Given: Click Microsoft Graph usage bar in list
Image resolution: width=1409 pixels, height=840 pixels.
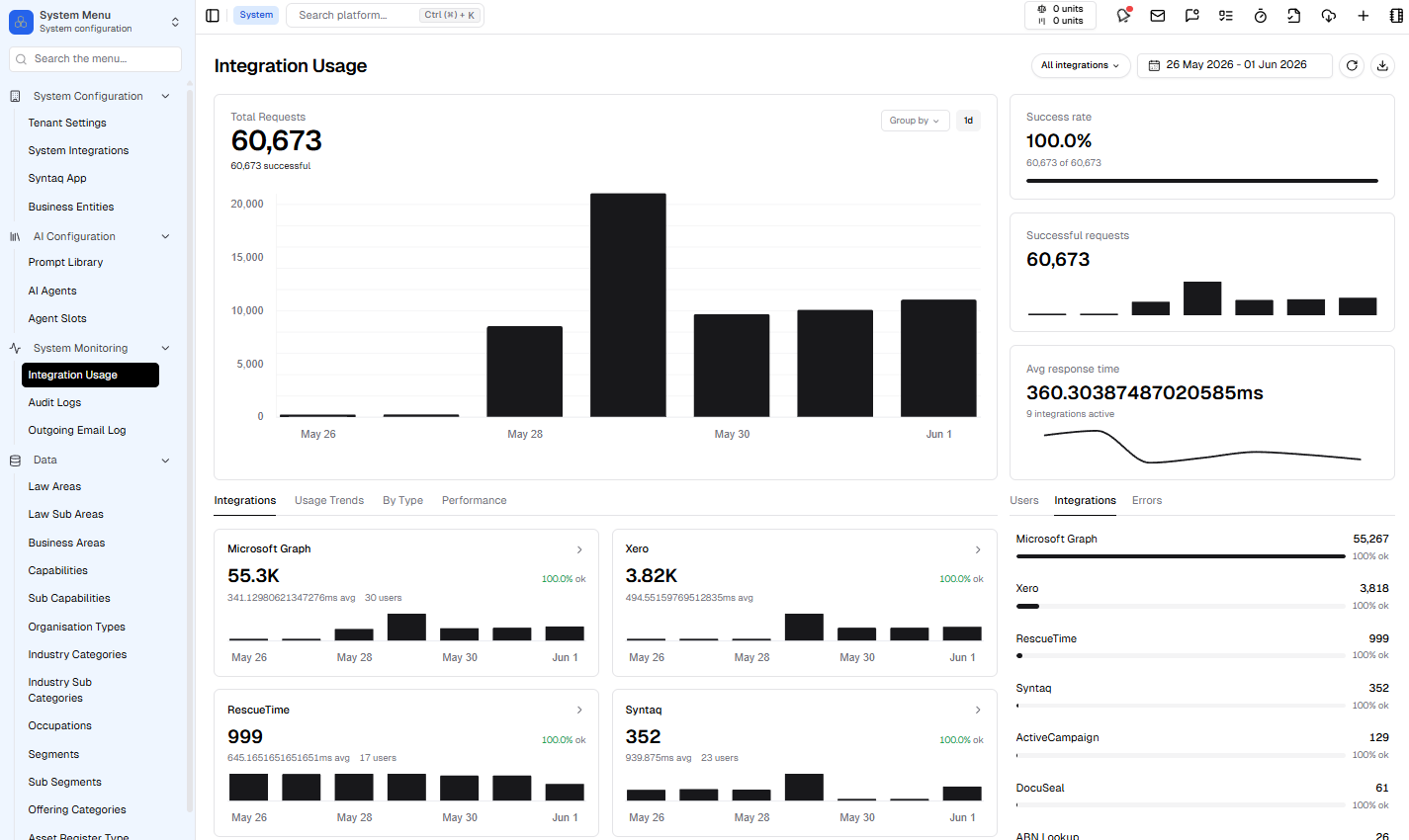Looking at the screenshot, I should coord(1181,556).
